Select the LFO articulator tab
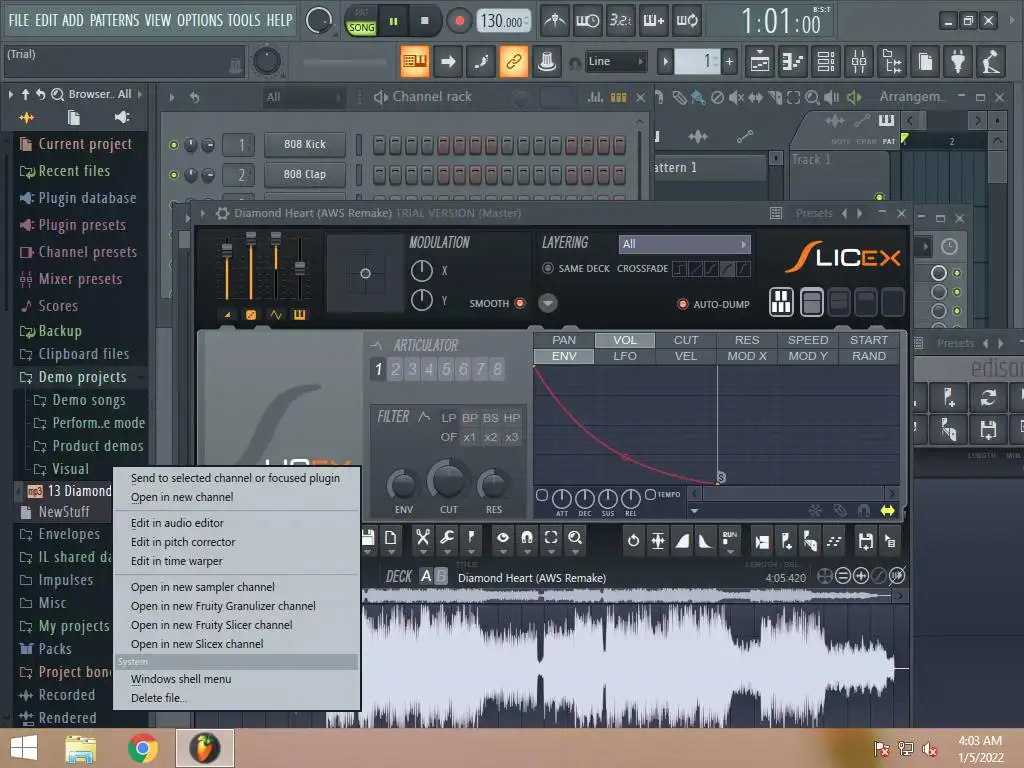1024x768 pixels. (x=624, y=356)
